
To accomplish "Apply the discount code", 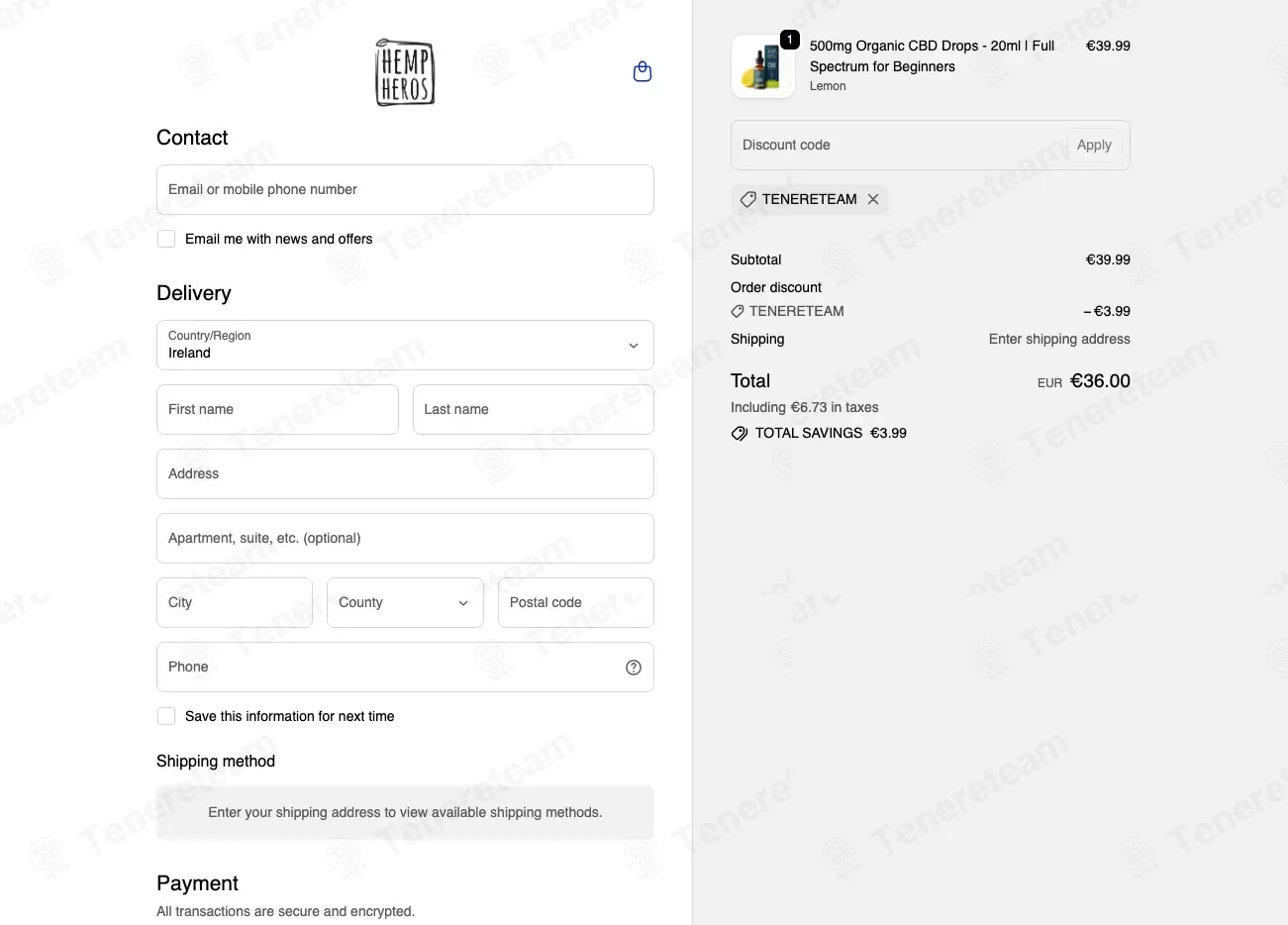I will pos(1094,145).
